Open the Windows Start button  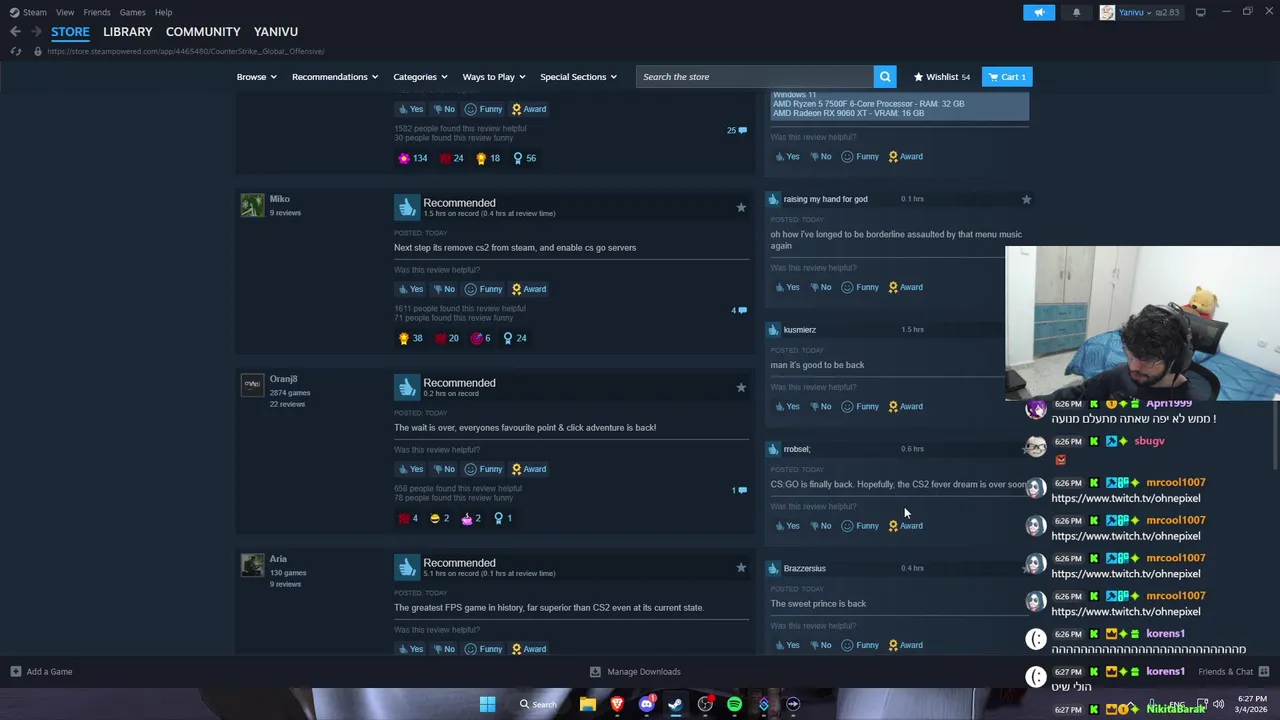tap(487, 704)
